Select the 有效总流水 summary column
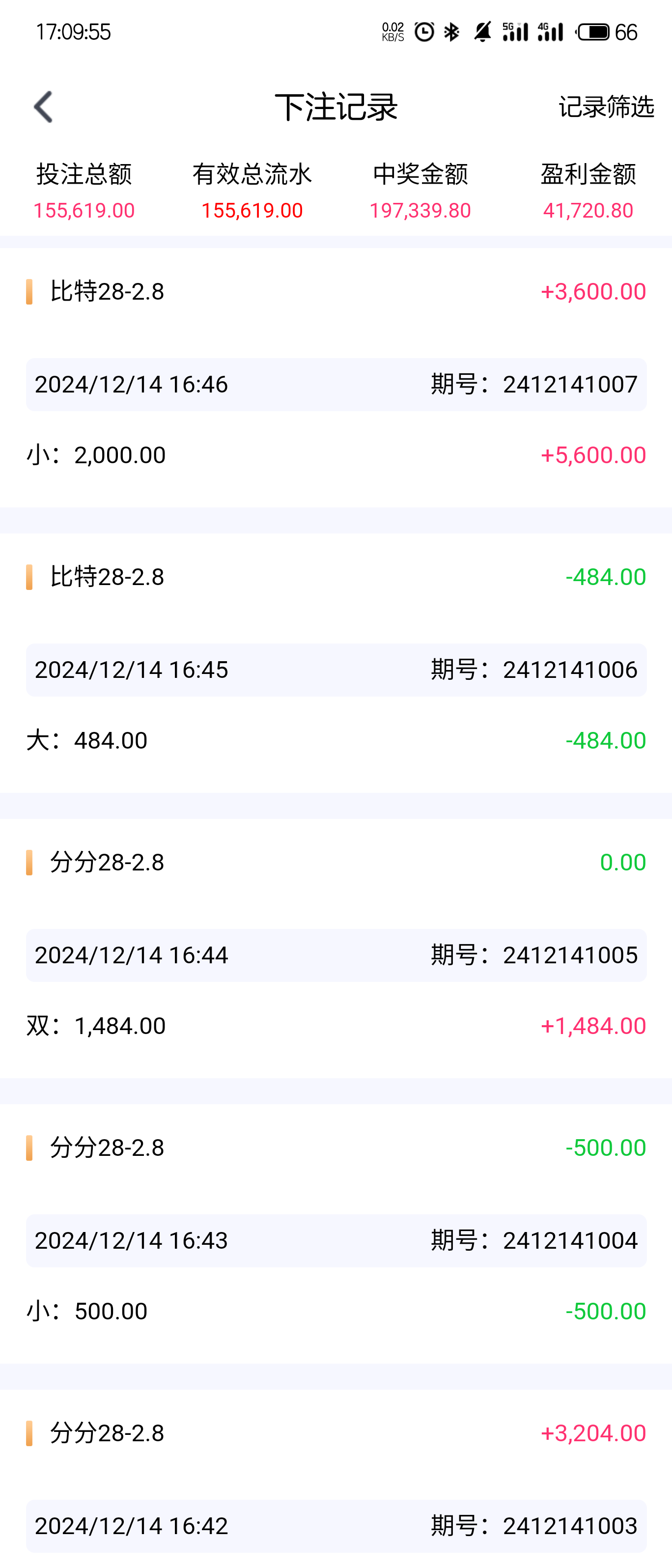This screenshot has width=672, height=1568. [252, 191]
